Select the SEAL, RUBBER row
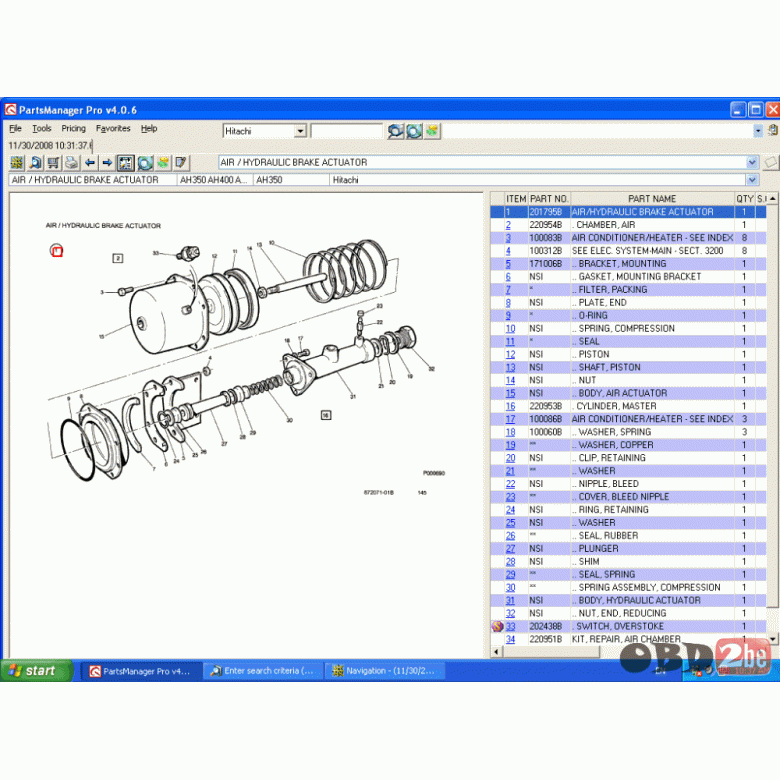 tap(628, 535)
